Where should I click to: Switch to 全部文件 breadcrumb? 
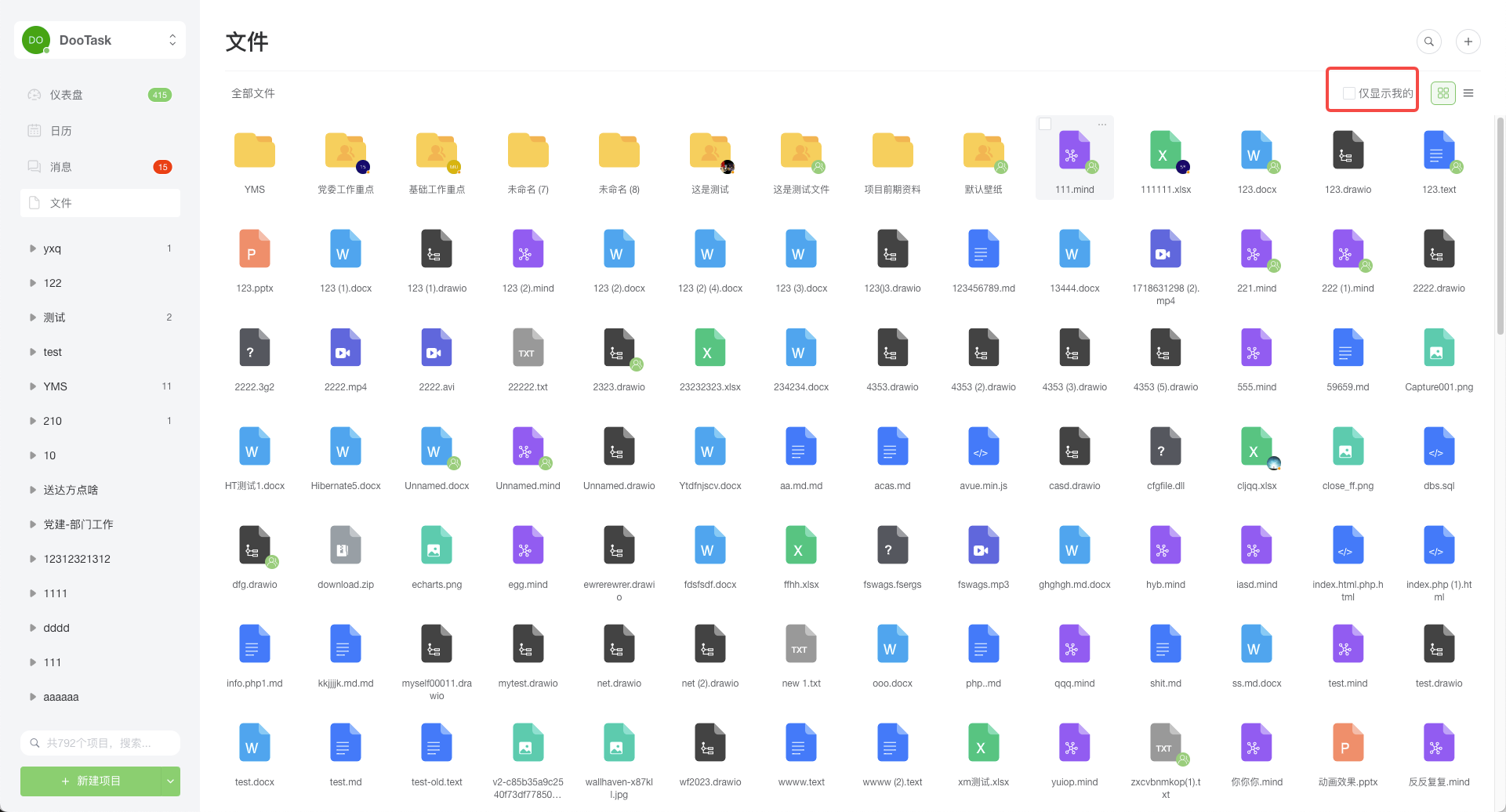pos(252,92)
